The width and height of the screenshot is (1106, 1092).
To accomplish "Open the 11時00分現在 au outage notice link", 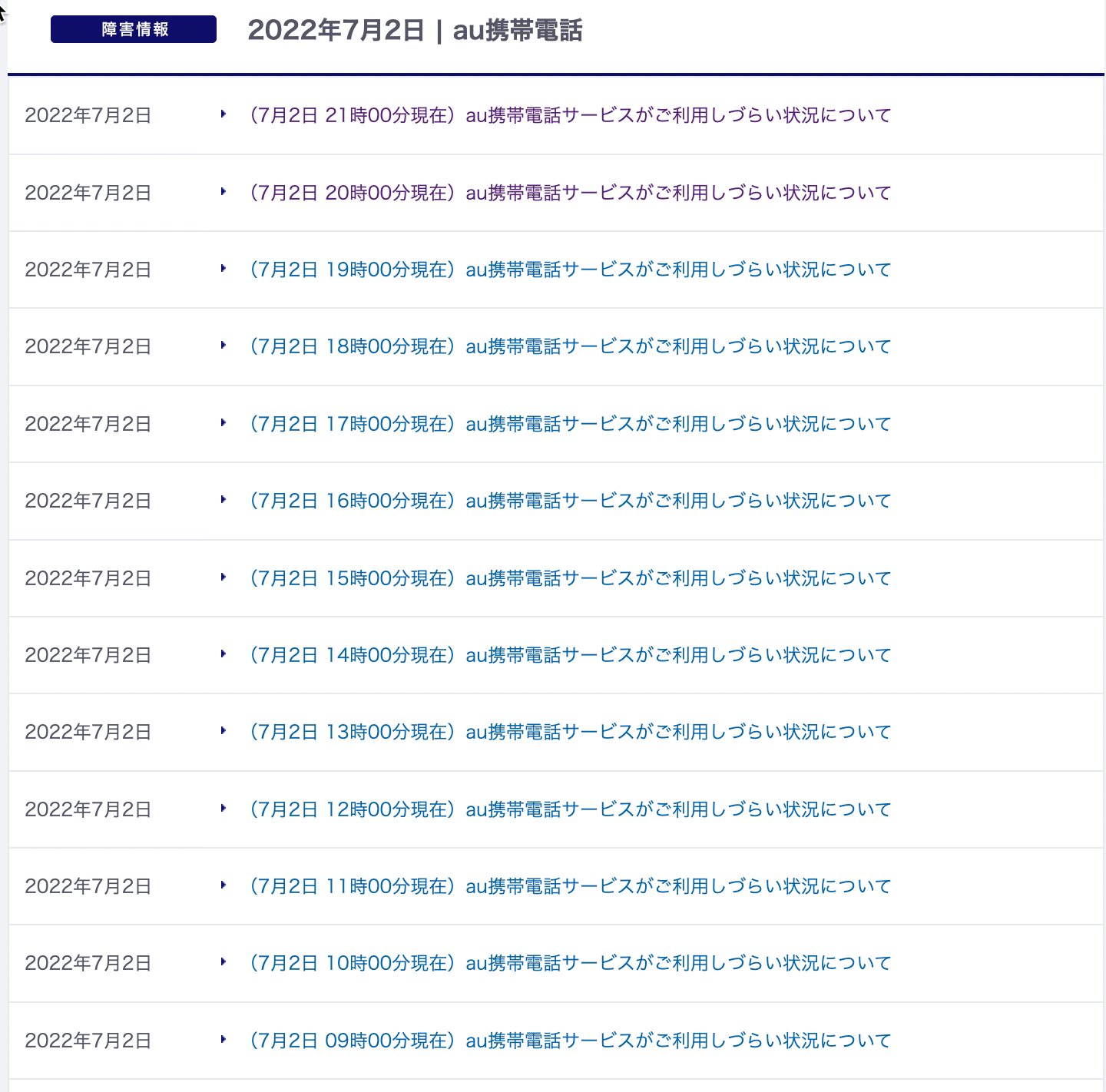I will pyautogui.click(x=569, y=886).
